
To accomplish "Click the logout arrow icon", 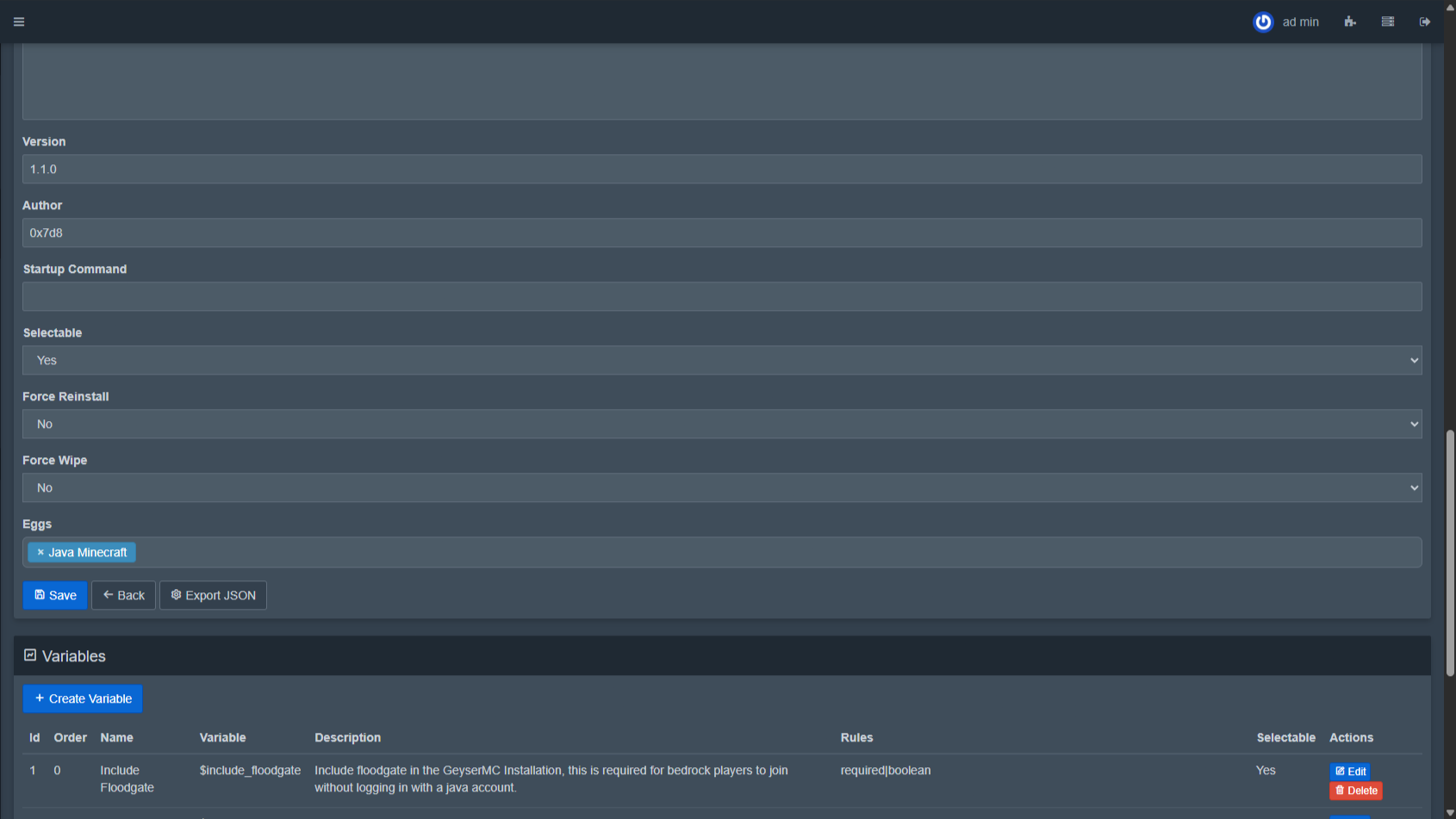I will (1424, 22).
